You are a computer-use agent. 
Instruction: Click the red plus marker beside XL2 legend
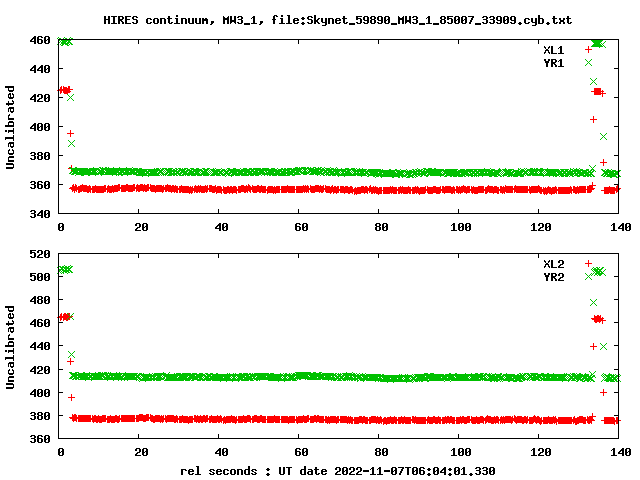(x=588, y=263)
